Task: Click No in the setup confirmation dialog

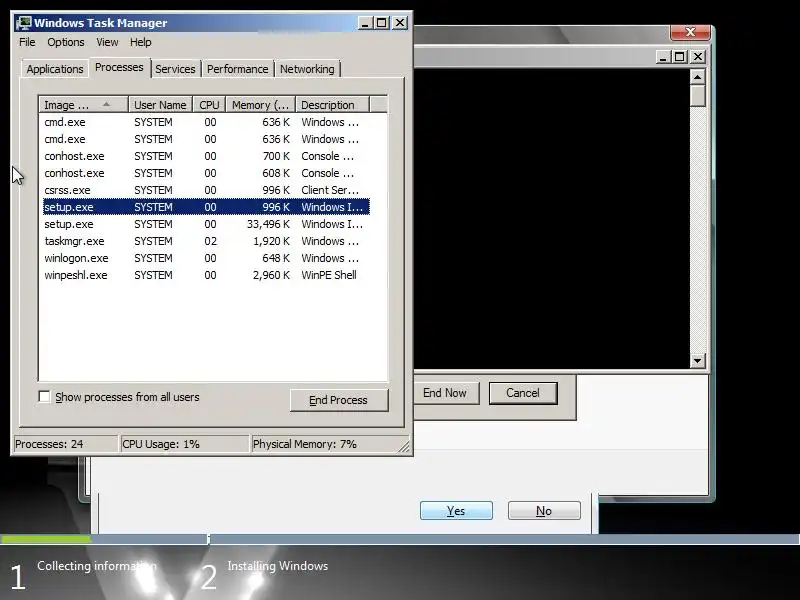Action: (x=544, y=511)
